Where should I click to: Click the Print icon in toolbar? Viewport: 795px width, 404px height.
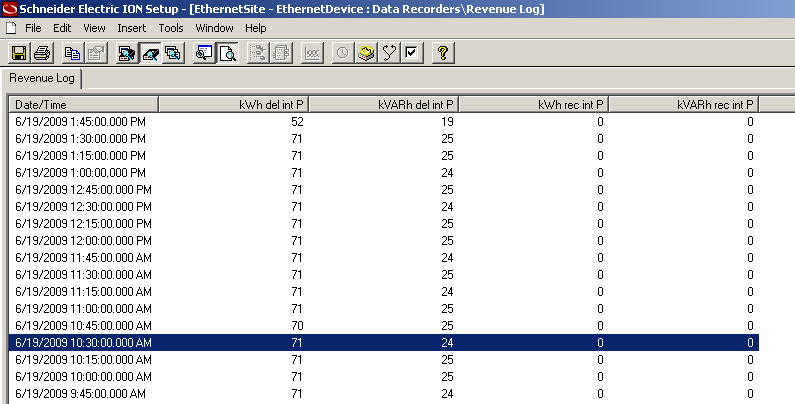click(x=42, y=53)
